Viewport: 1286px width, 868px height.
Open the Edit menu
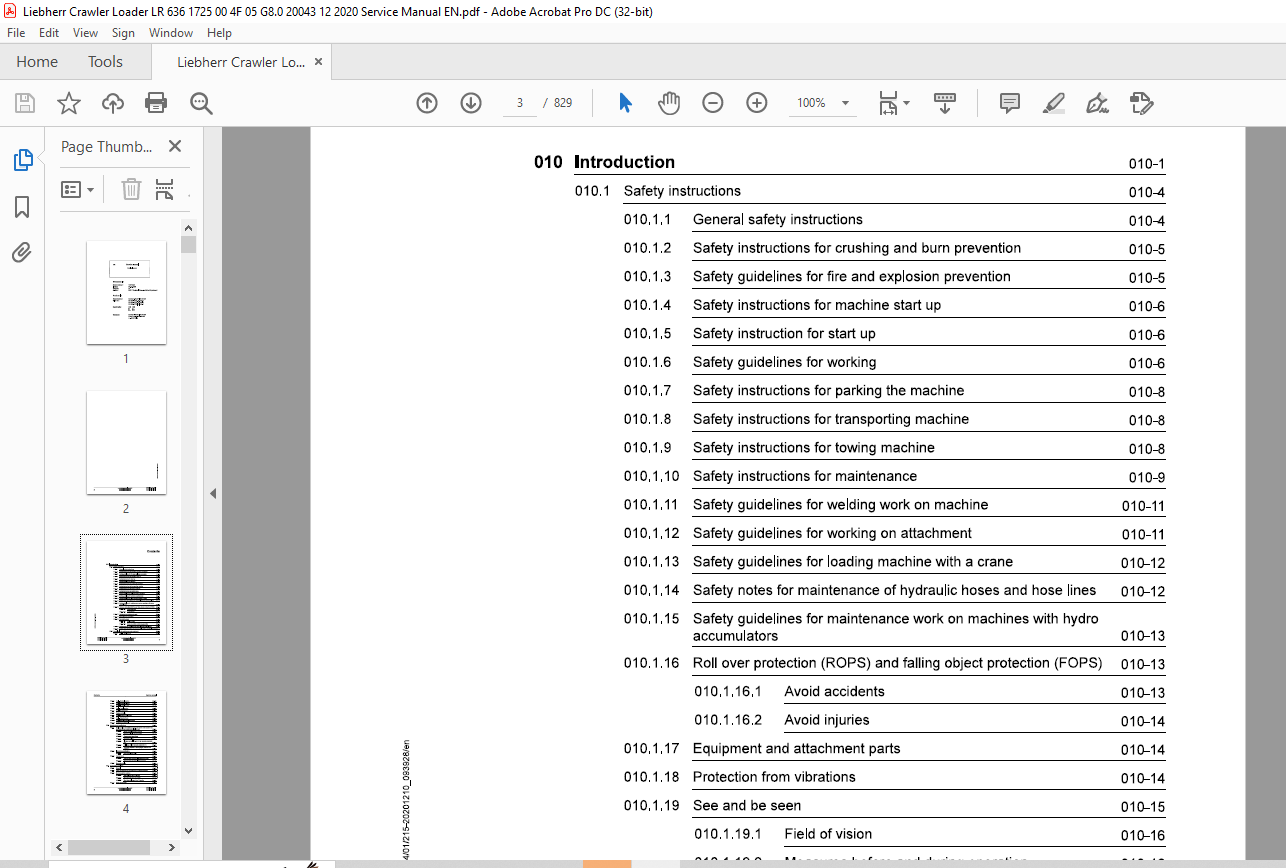click(49, 33)
